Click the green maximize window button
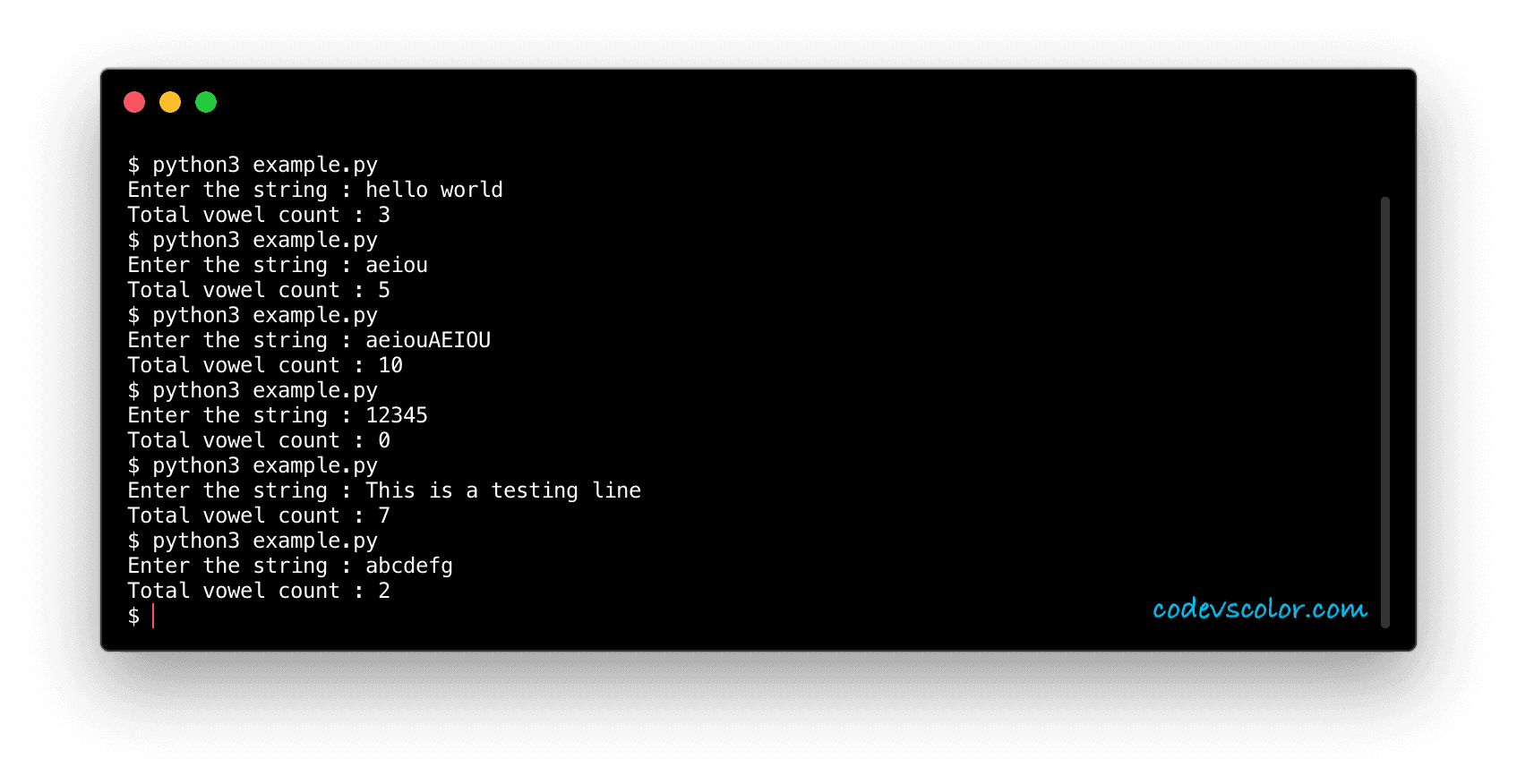The height and width of the screenshot is (784, 1517). click(206, 102)
